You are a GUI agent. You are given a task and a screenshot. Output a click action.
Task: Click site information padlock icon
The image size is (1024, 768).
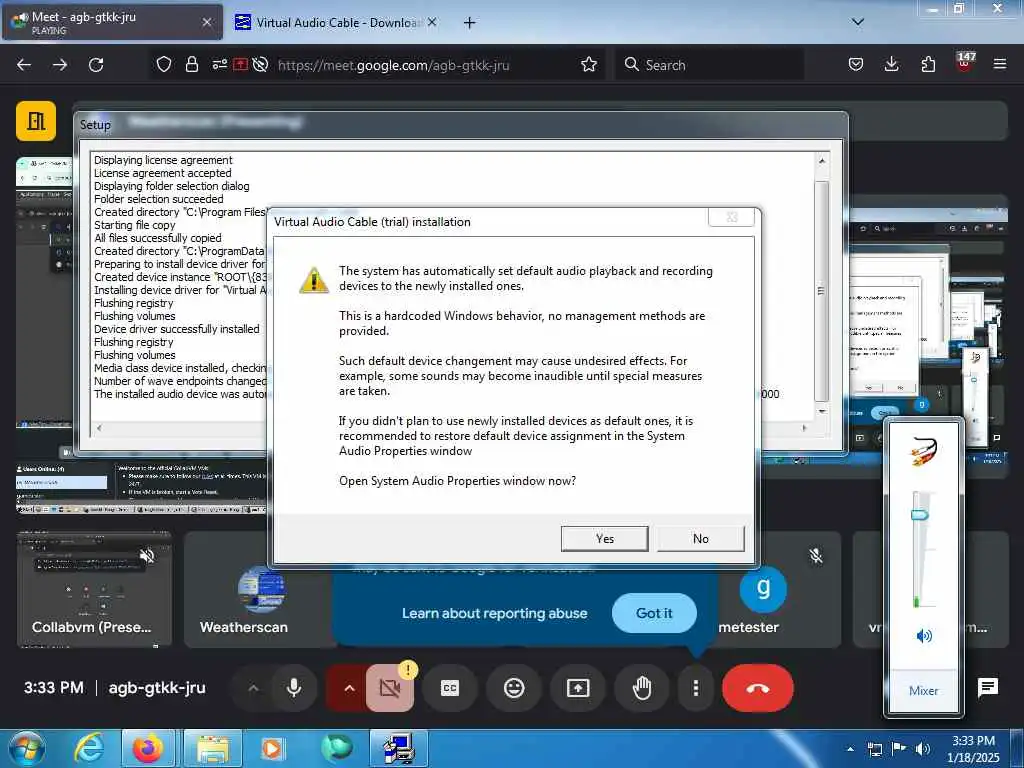(x=191, y=64)
